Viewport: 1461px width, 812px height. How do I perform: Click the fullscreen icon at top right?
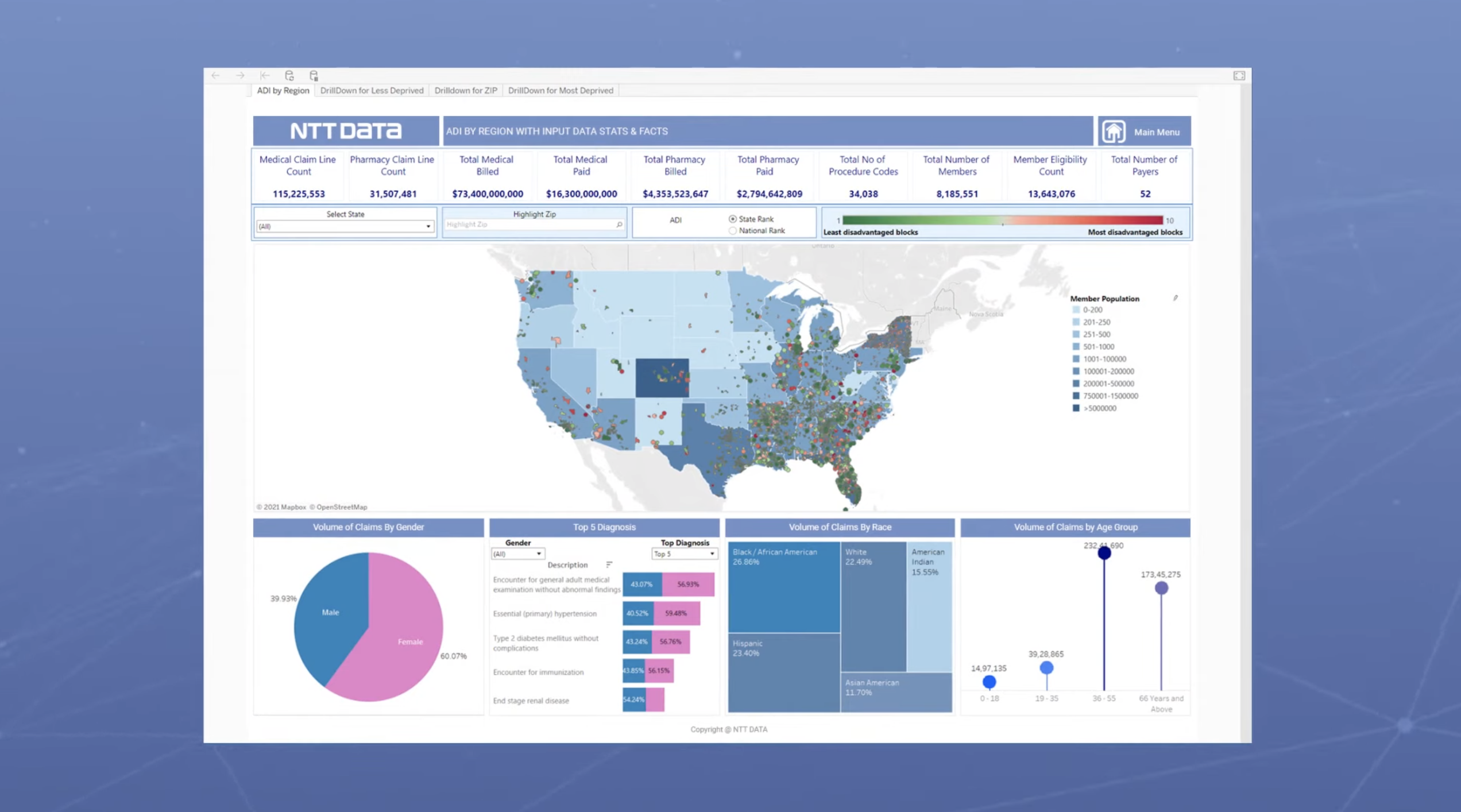[x=1239, y=76]
